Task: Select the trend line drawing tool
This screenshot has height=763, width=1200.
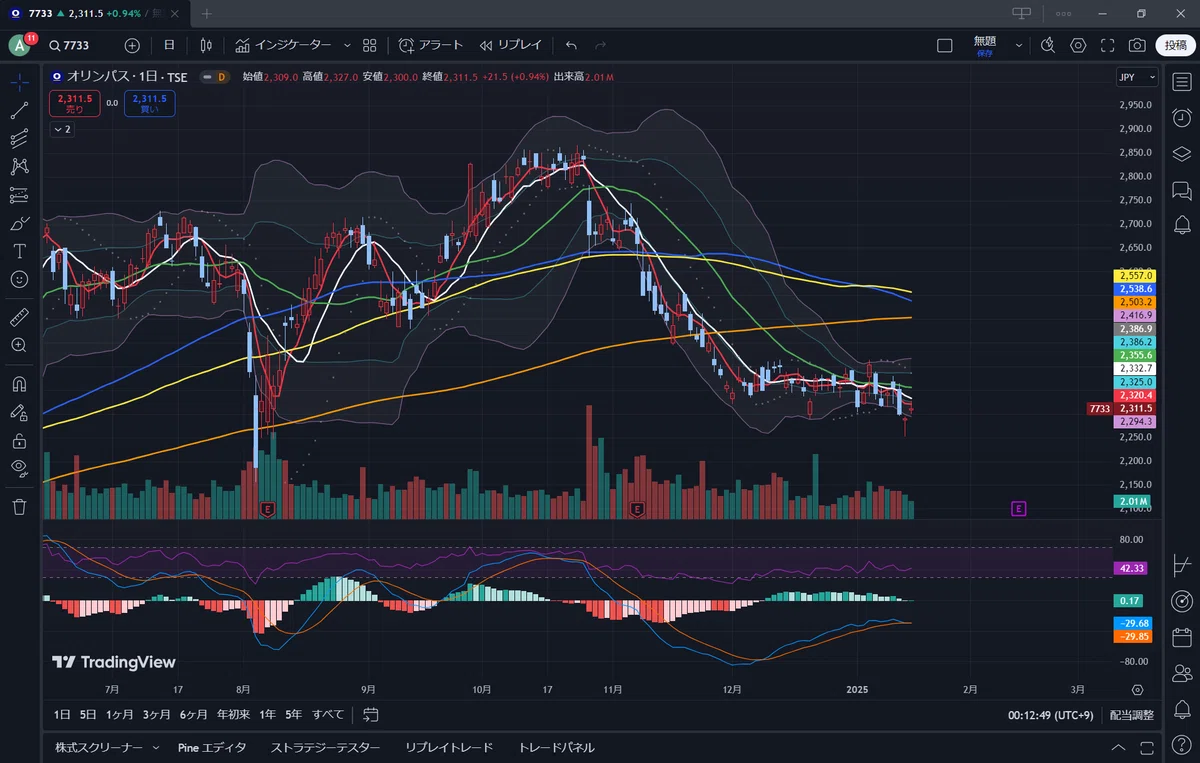Action: pyautogui.click(x=19, y=110)
